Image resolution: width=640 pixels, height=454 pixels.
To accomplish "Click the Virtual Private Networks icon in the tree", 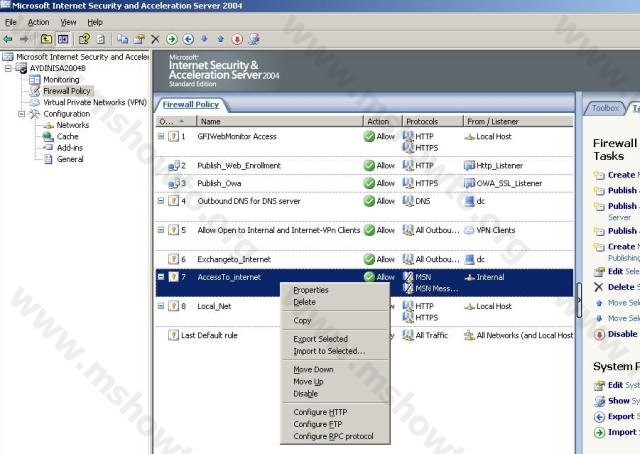I will point(35,102).
